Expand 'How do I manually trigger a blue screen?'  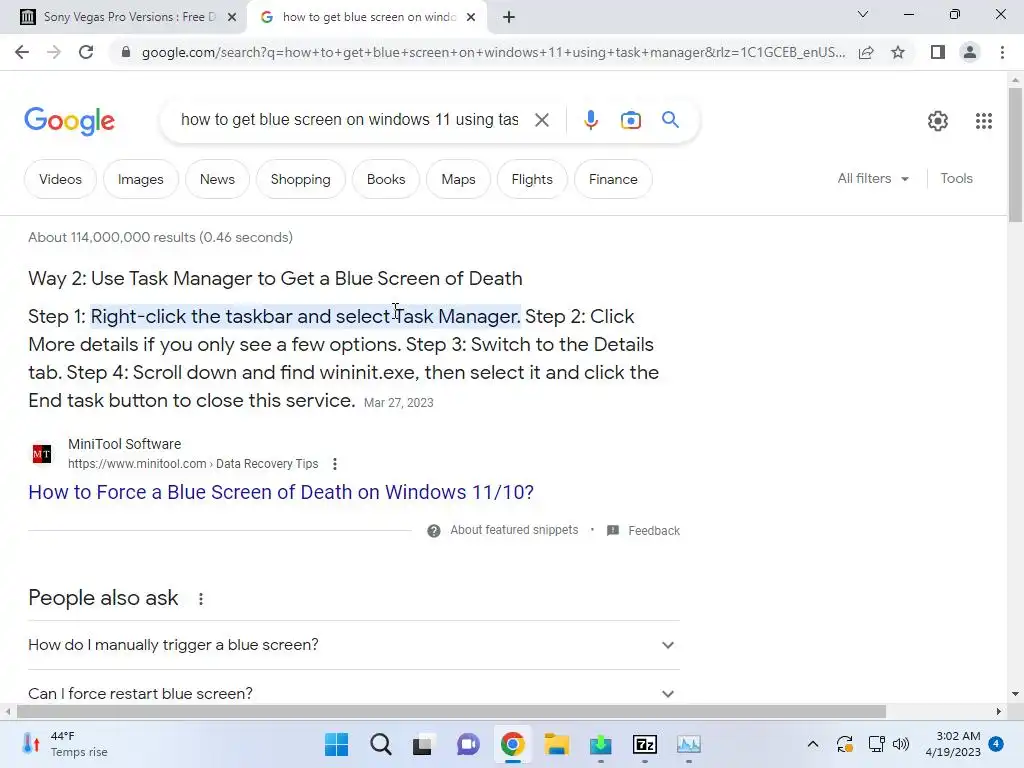354,645
